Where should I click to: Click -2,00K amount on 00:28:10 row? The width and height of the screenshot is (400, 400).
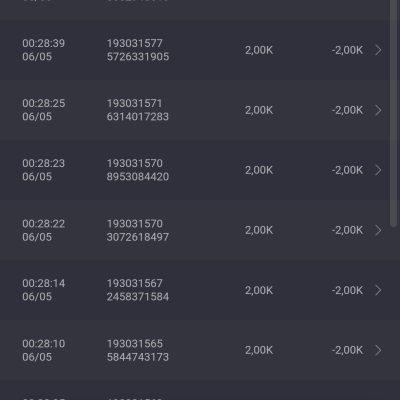347,350
